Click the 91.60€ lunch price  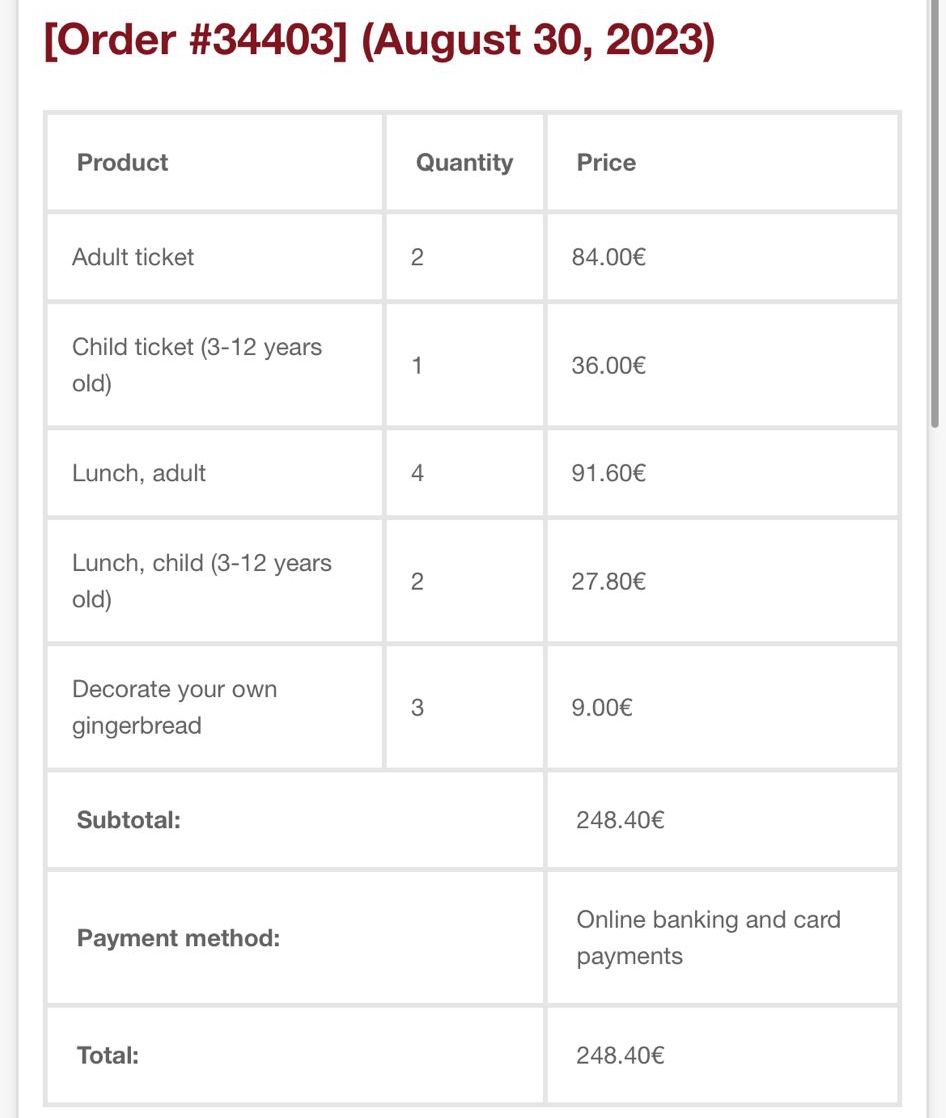point(608,473)
